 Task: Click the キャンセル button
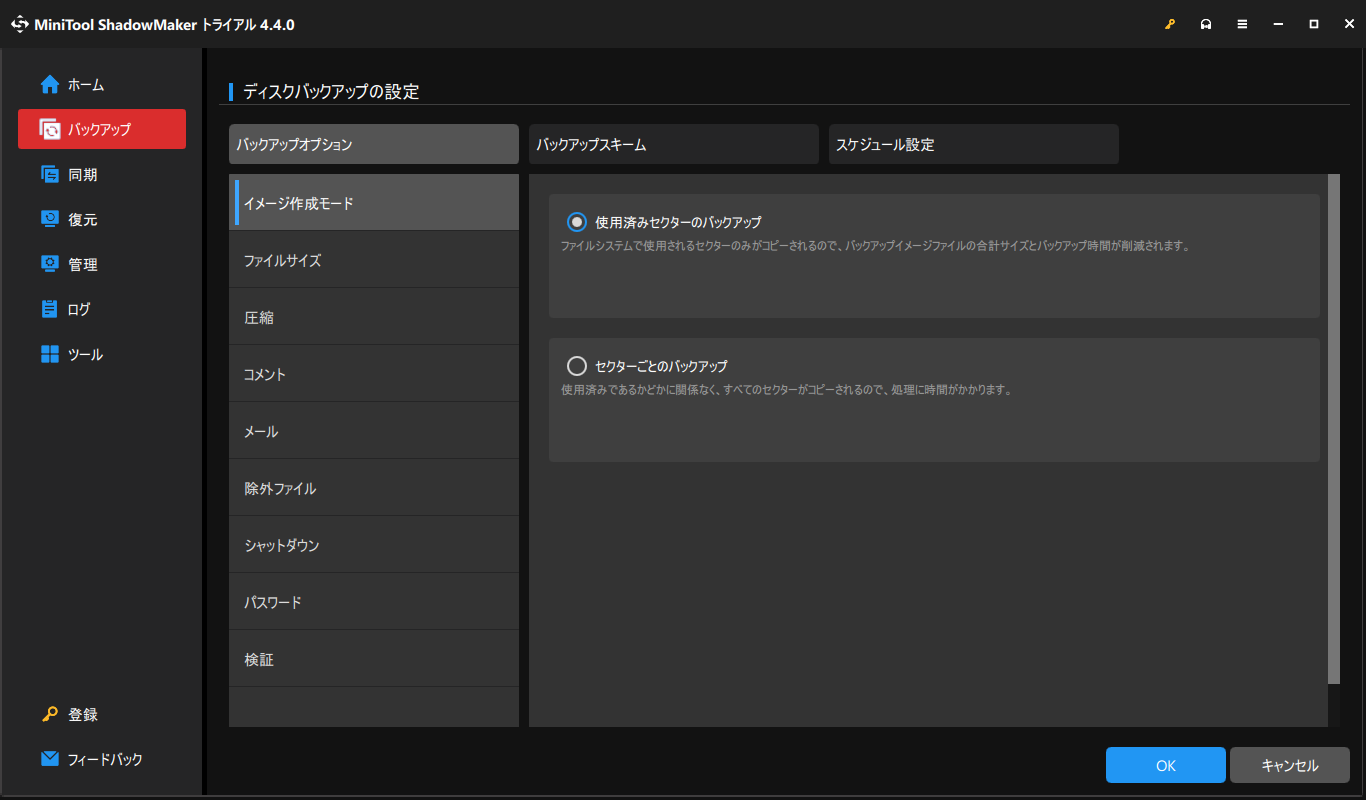coord(1290,766)
